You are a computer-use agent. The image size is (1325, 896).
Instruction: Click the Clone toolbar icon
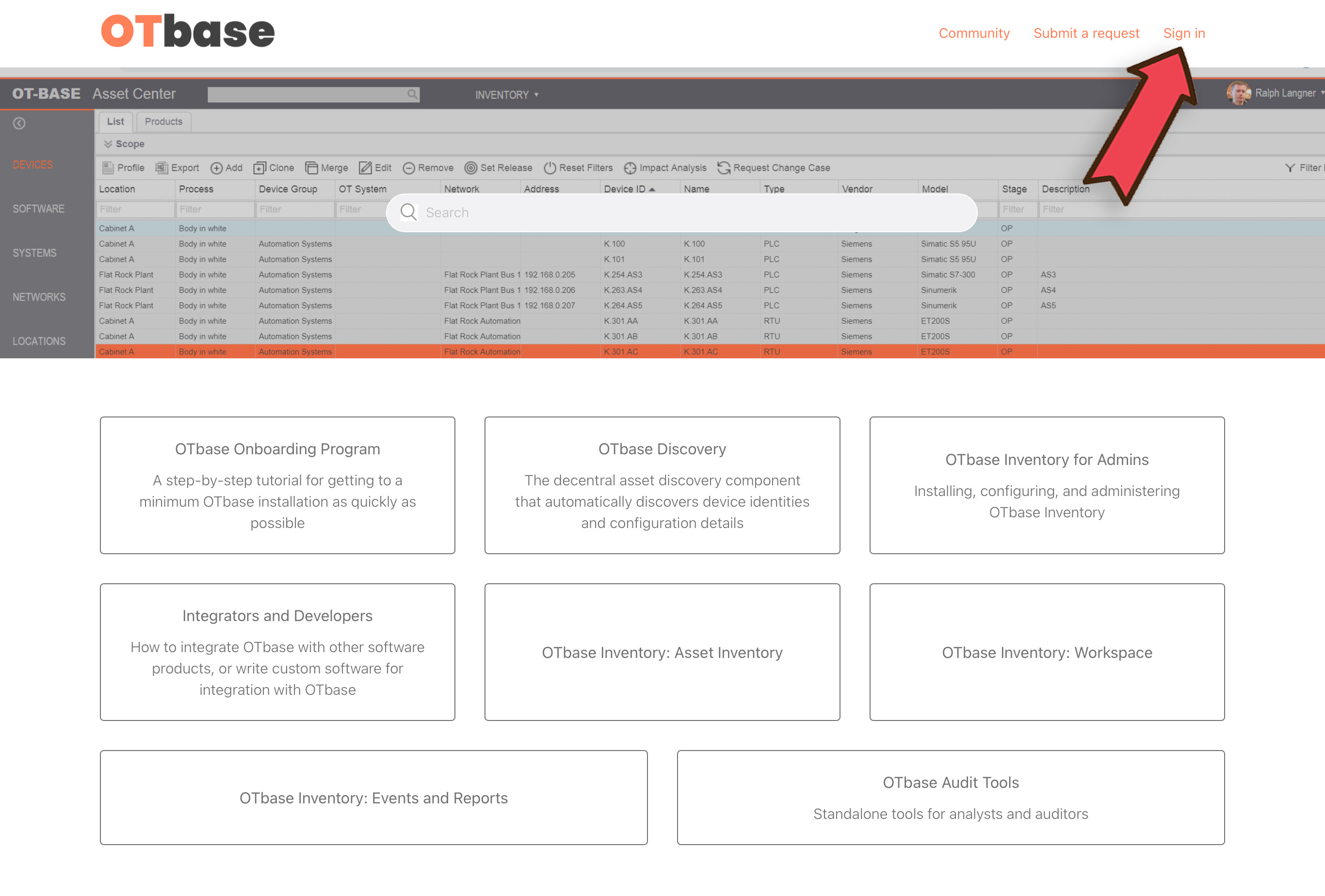point(260,168)
